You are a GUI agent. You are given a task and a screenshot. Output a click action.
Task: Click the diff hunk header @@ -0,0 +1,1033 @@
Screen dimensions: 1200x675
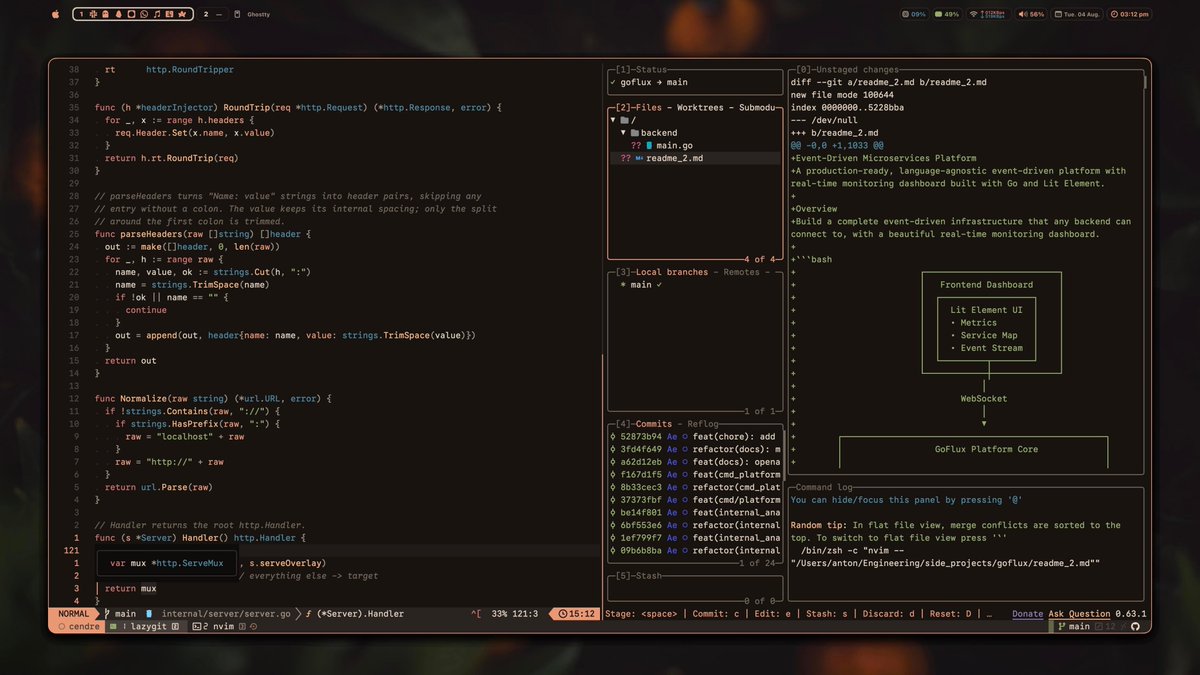click(836, 145)
